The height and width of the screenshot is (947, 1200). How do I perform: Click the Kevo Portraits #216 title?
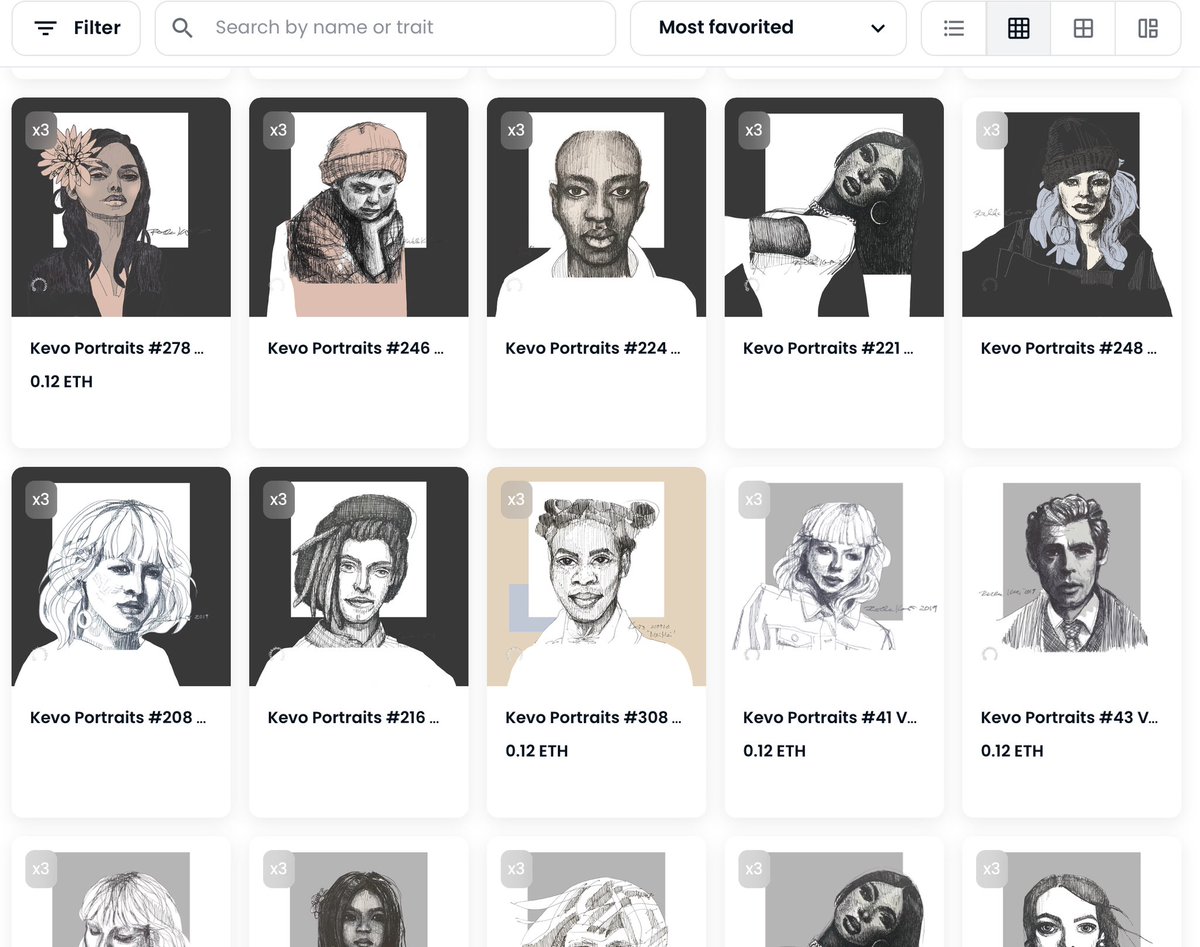point(354,717)
